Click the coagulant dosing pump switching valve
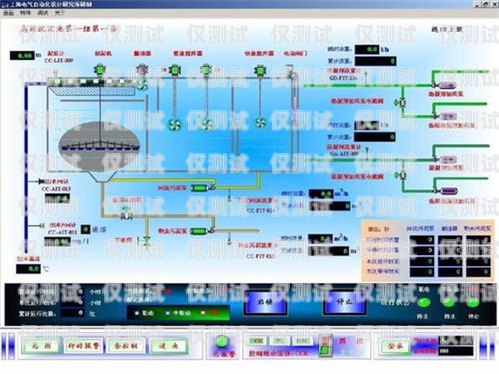499x374 pixels. pos(402,103)
